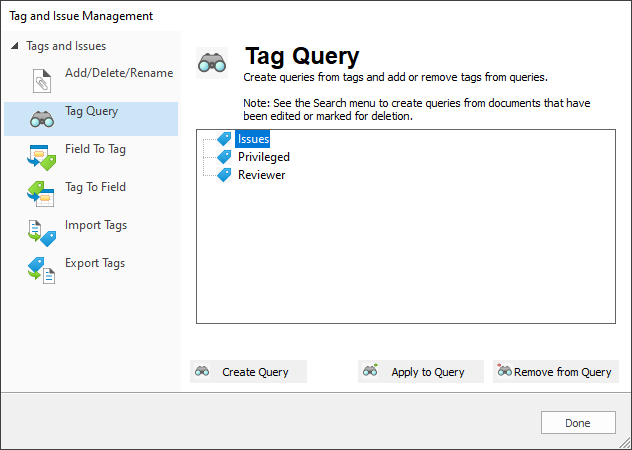The height and width of the screenshot is (450, 632).
Task: Click the Create Query button
Action: point(248,371)
